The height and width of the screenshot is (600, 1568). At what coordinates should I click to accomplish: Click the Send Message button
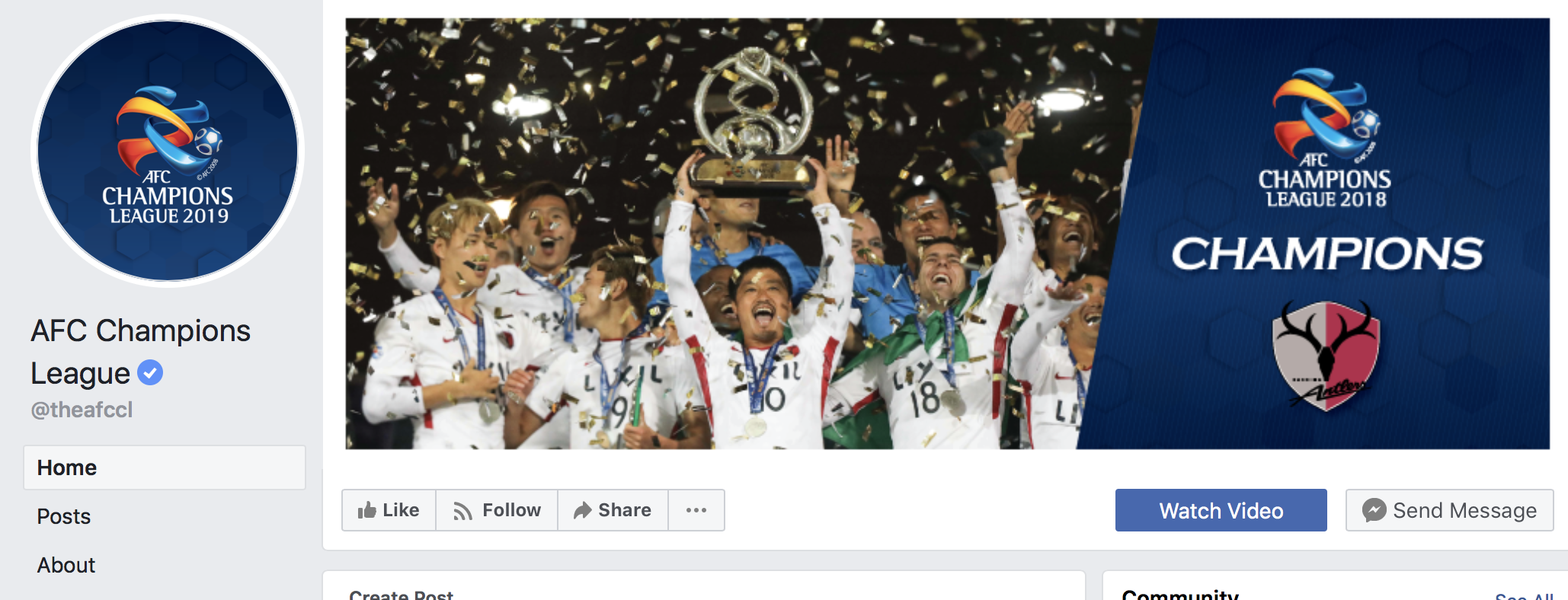(1449, 510)
